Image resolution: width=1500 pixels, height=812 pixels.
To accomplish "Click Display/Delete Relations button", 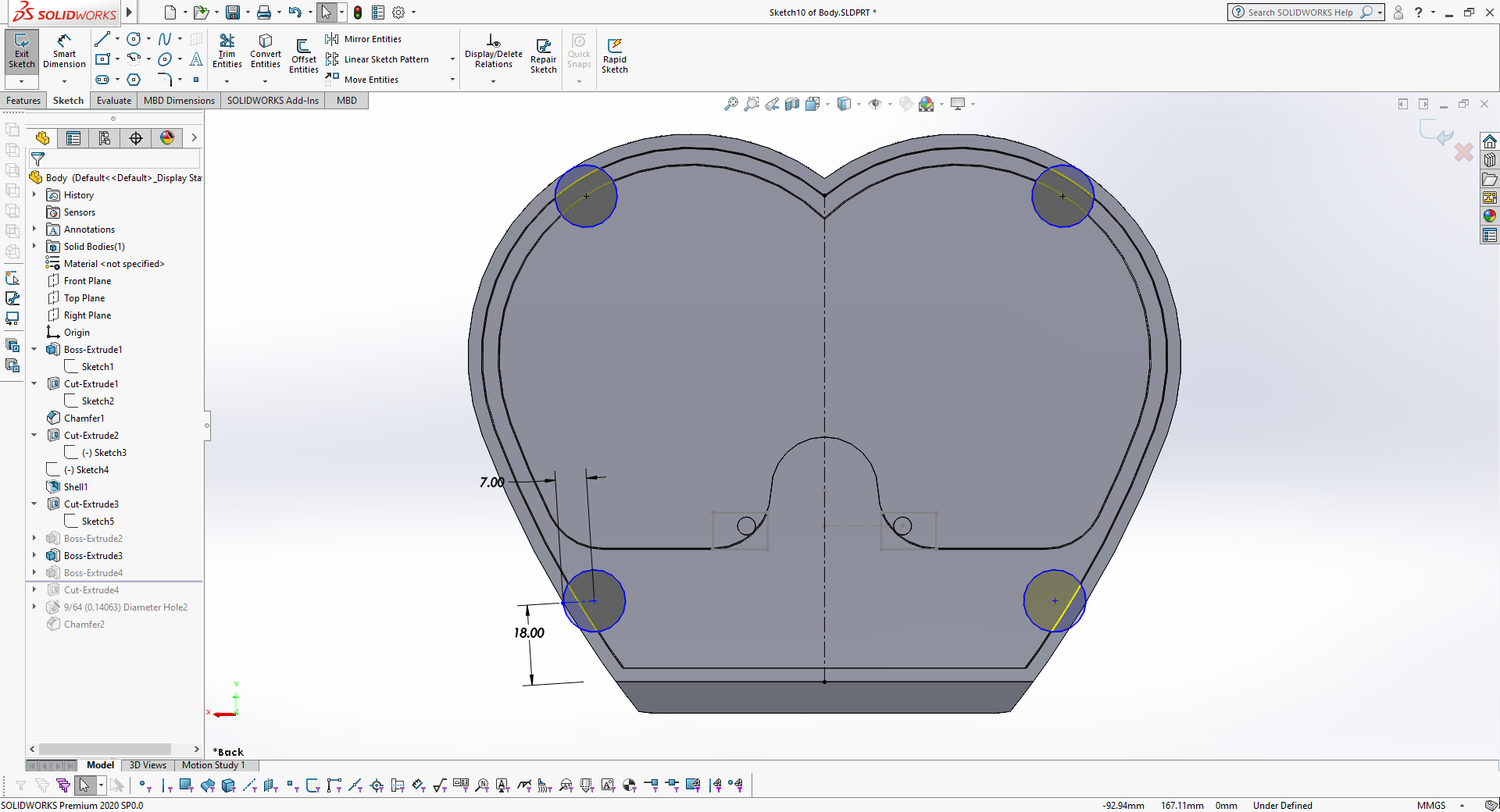I will pyautogui.click(x=494, y=51).
